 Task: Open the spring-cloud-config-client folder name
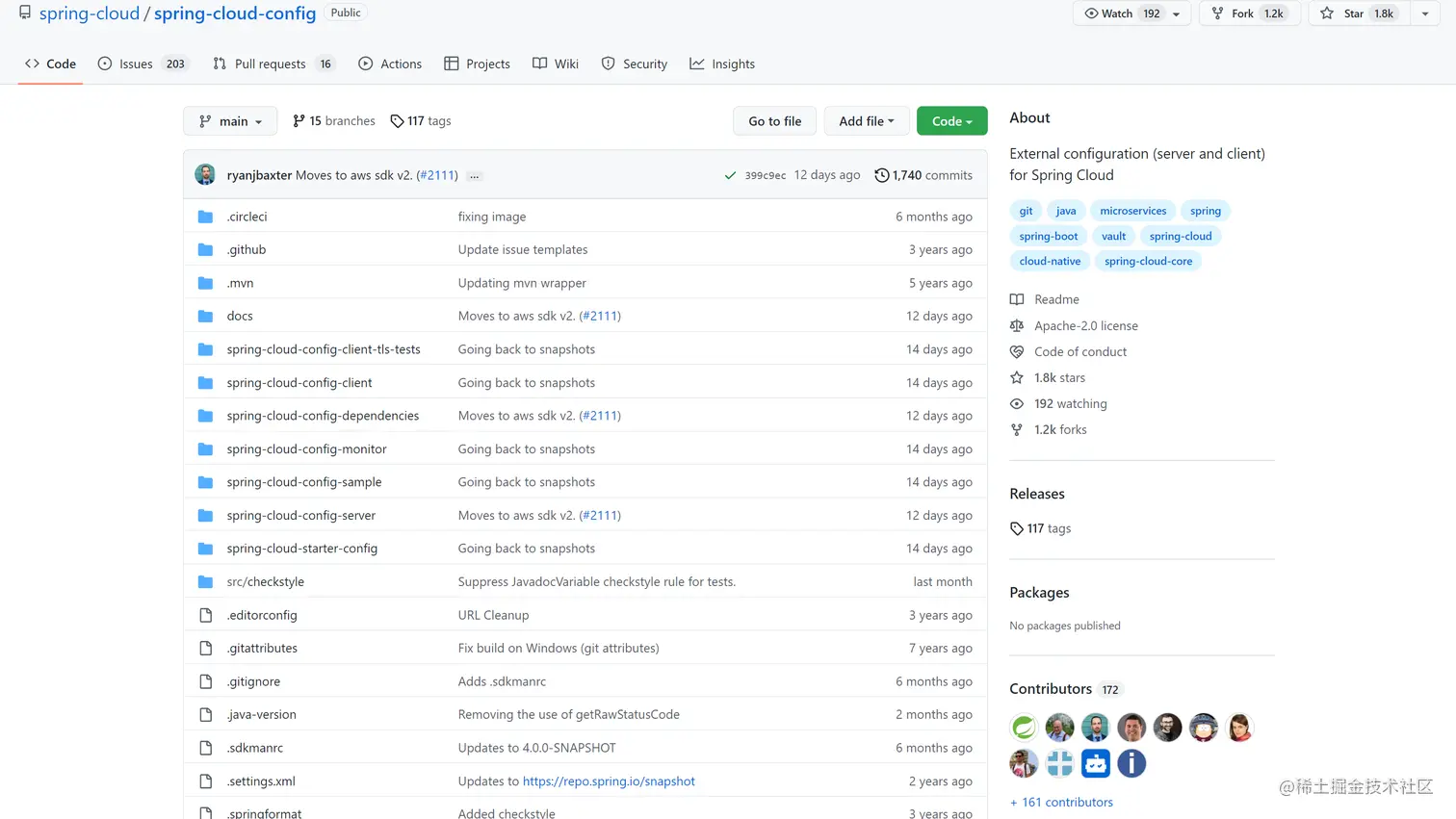(x=299, y=382)
